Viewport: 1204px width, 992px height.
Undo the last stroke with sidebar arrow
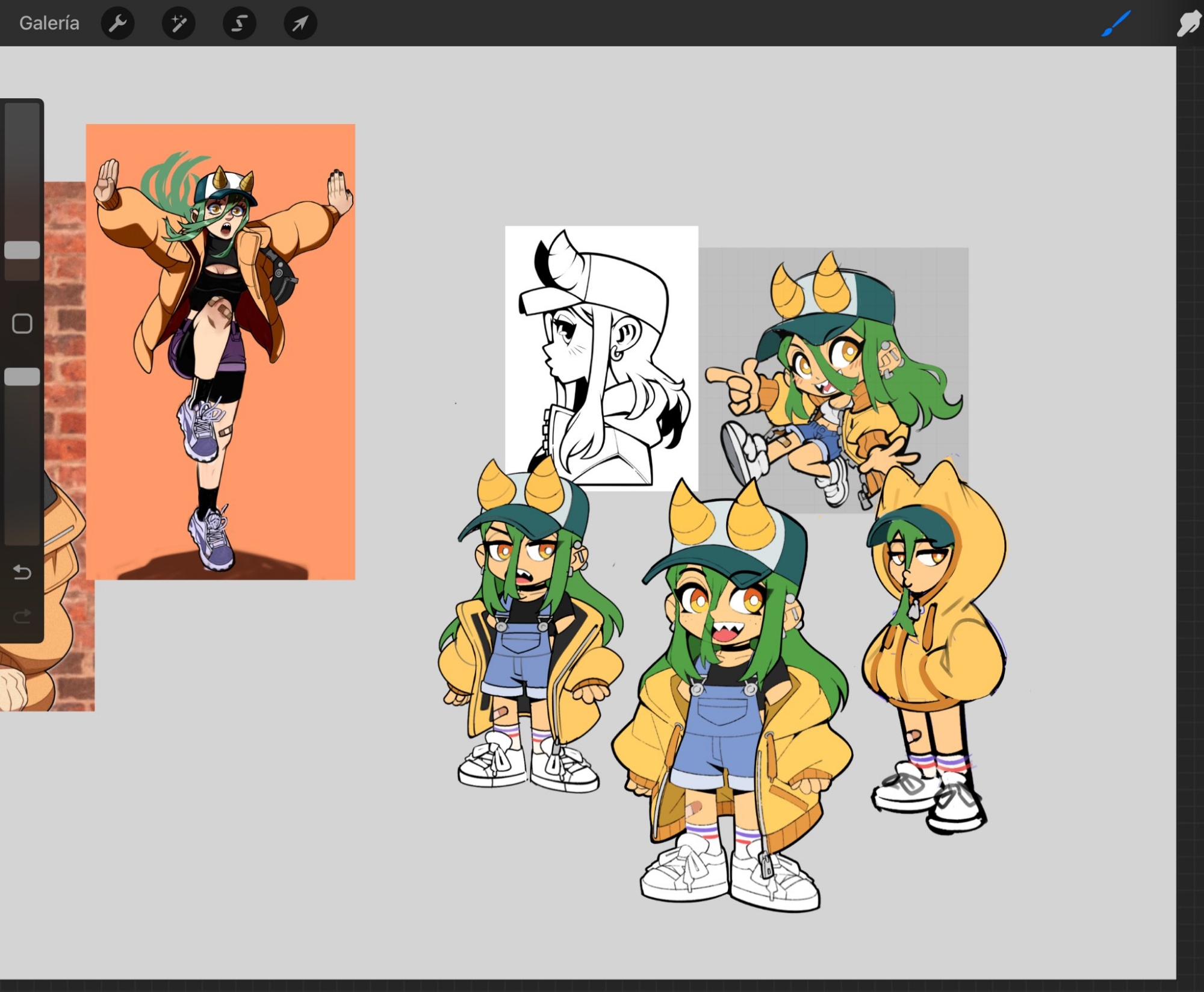(x=22, y=572)
